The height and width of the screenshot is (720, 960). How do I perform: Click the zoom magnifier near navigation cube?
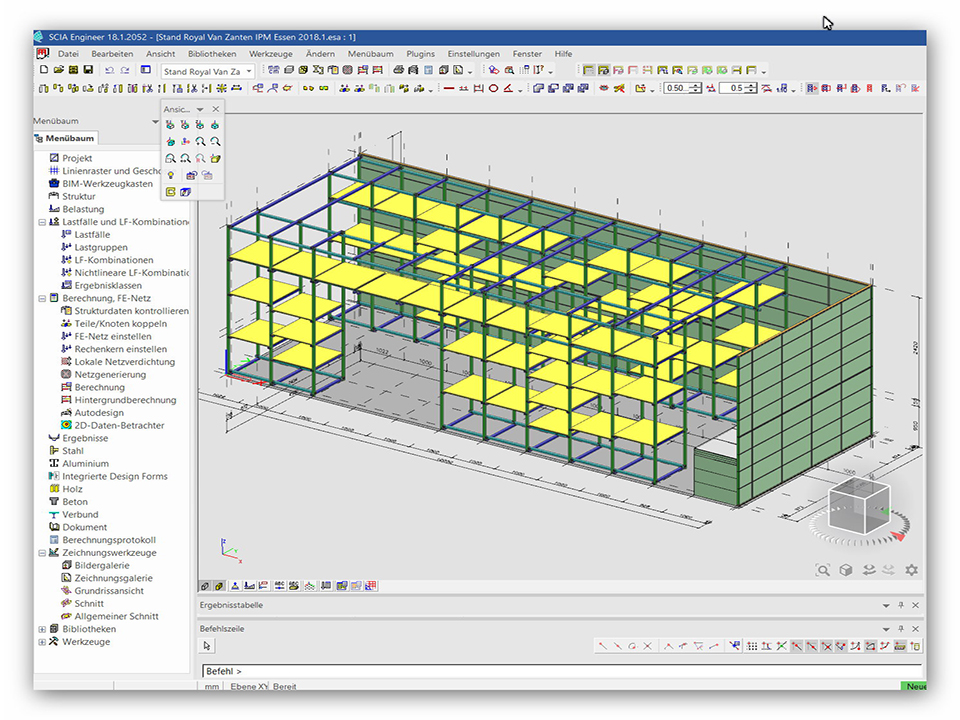822,570
